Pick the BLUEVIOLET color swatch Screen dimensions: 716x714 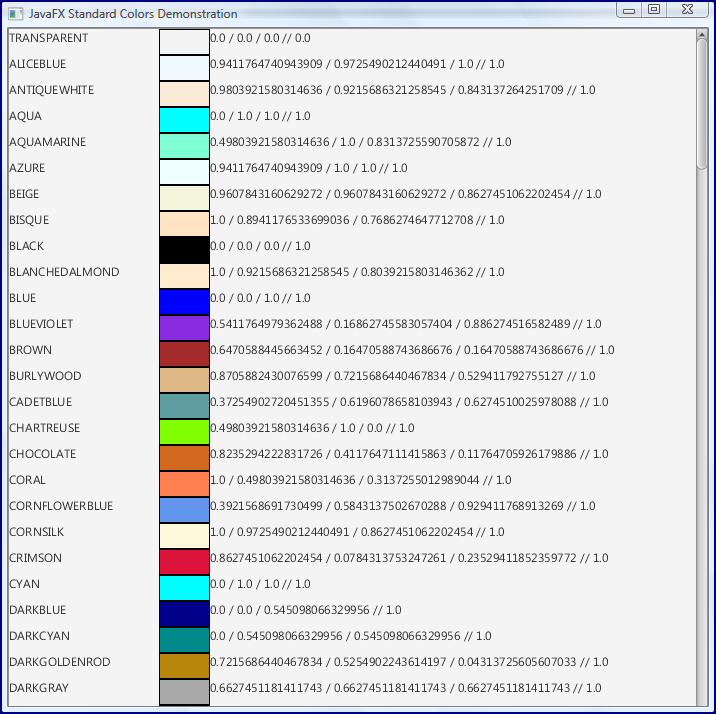click(x=184, y=328)
